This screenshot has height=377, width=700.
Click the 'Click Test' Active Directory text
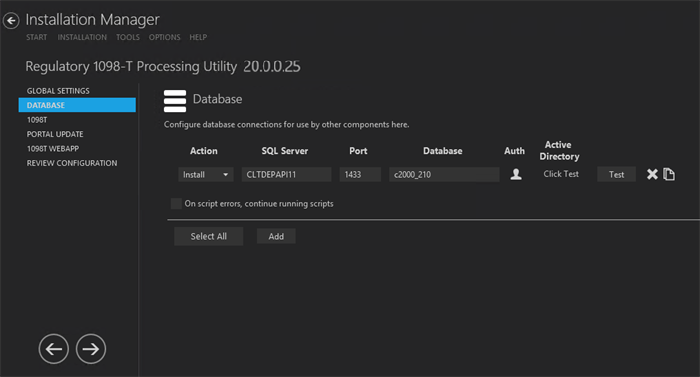(561, 174)
